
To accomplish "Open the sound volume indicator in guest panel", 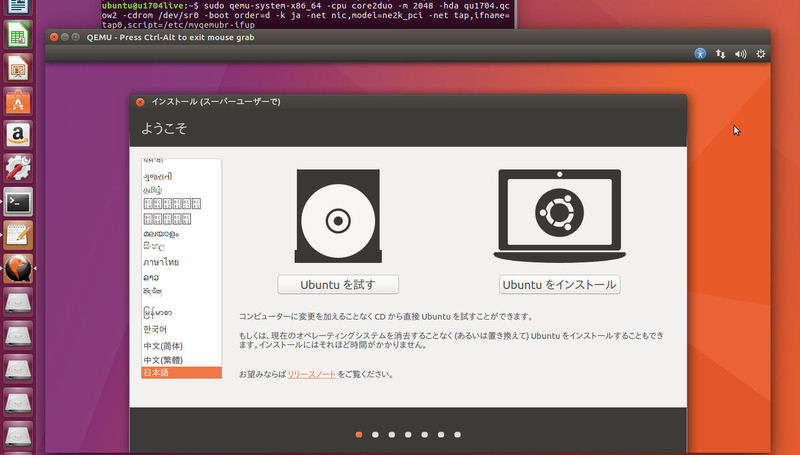I will (740, 54).
